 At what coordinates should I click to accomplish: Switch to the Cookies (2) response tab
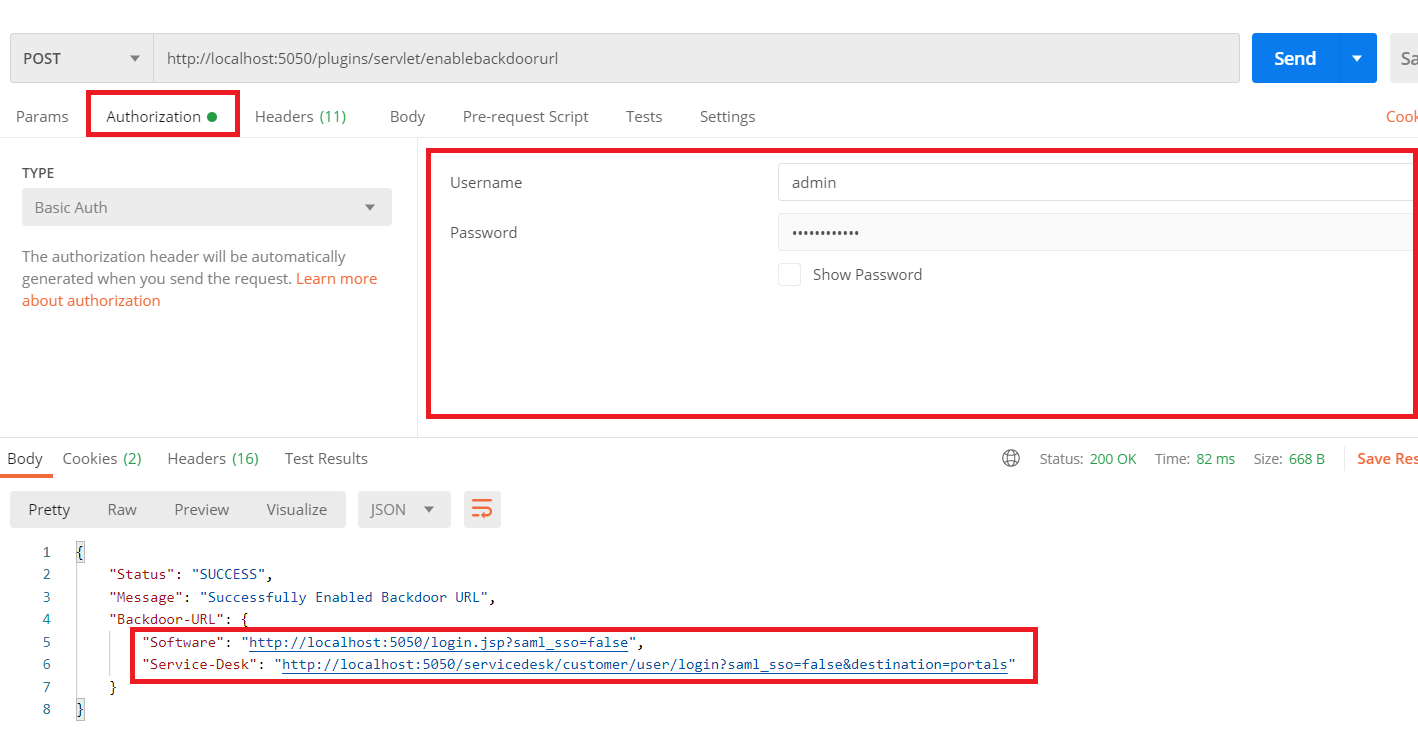[x=101, y=458]
